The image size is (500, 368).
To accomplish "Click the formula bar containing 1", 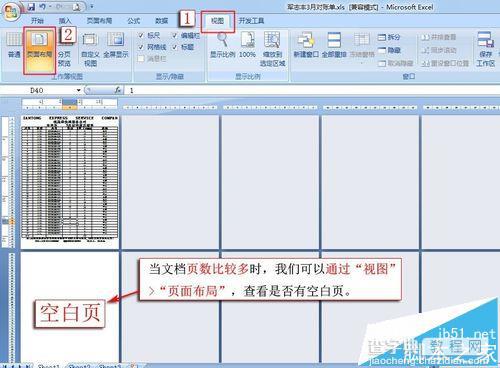I will pyautogui.click(x=313, y=90).
